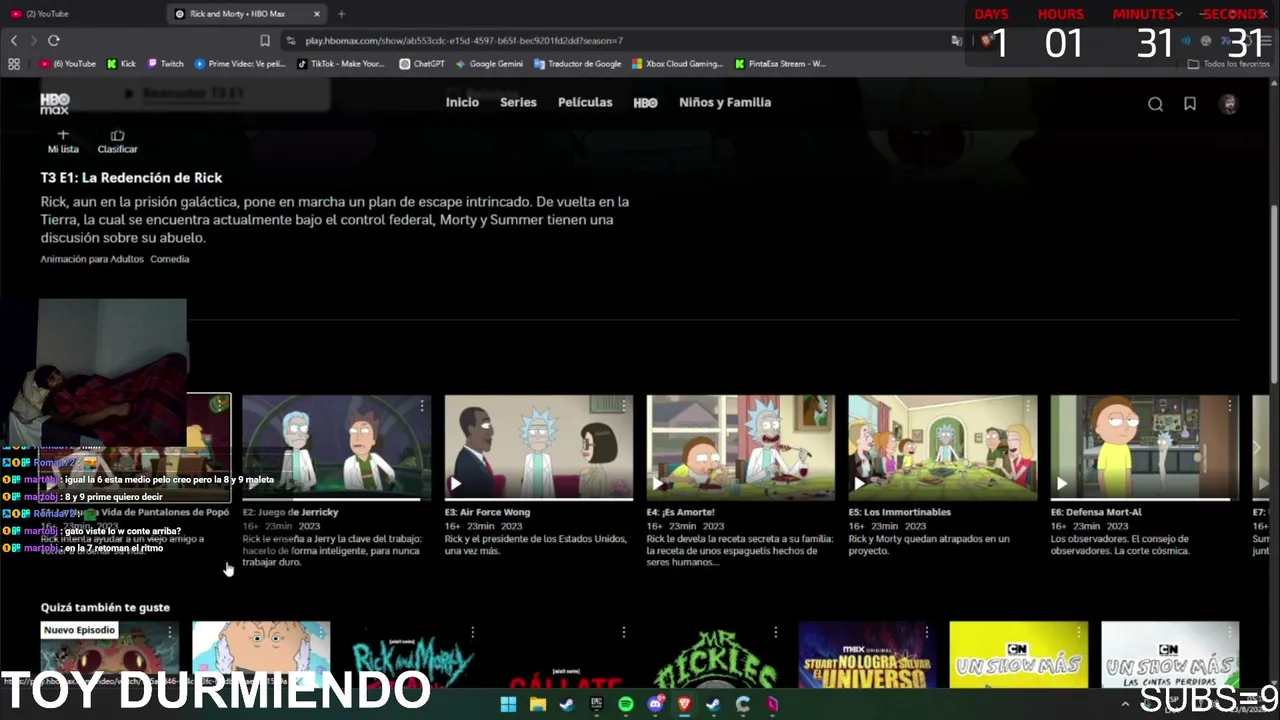Rate the show with Clasificar
1280x720 pixels.
(x=117, y=141)
